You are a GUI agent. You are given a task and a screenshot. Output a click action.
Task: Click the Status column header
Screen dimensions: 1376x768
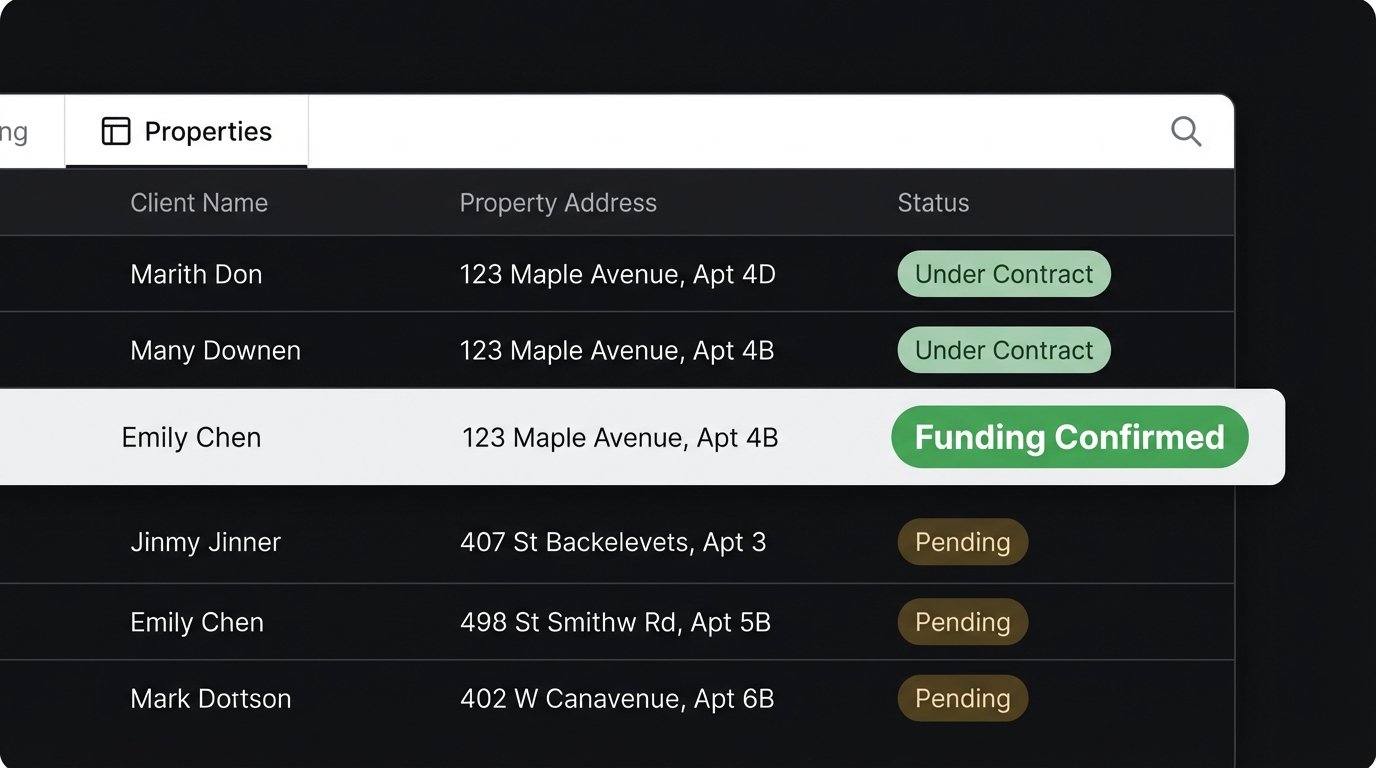click(933, 203)
